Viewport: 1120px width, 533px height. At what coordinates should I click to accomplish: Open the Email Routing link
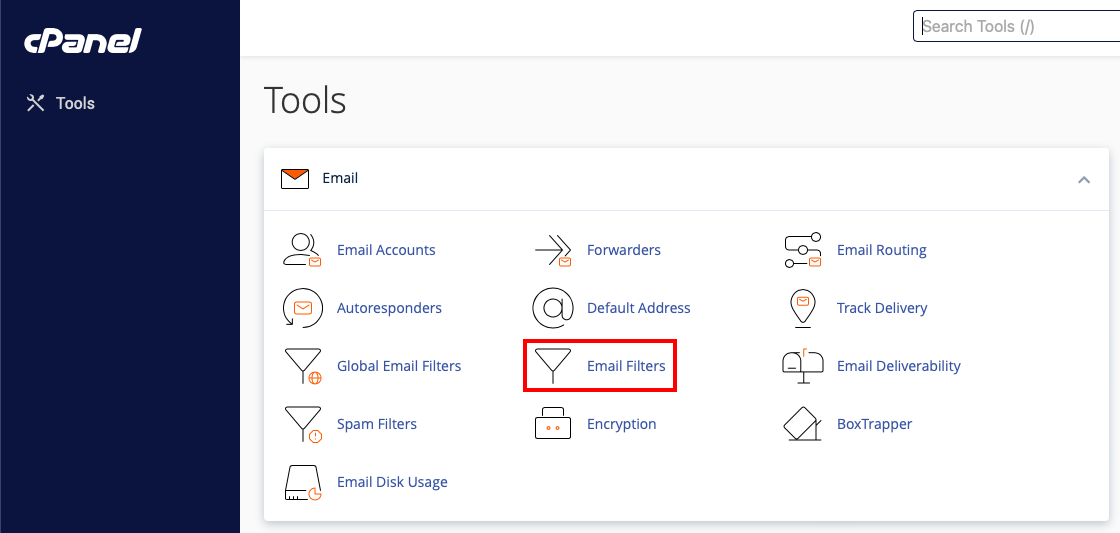pyautogui.click(x=881, y=250)
